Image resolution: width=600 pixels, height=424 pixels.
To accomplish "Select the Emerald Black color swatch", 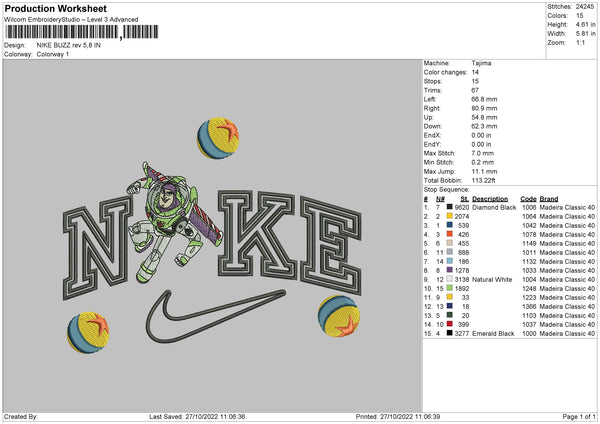I will 450,333.
